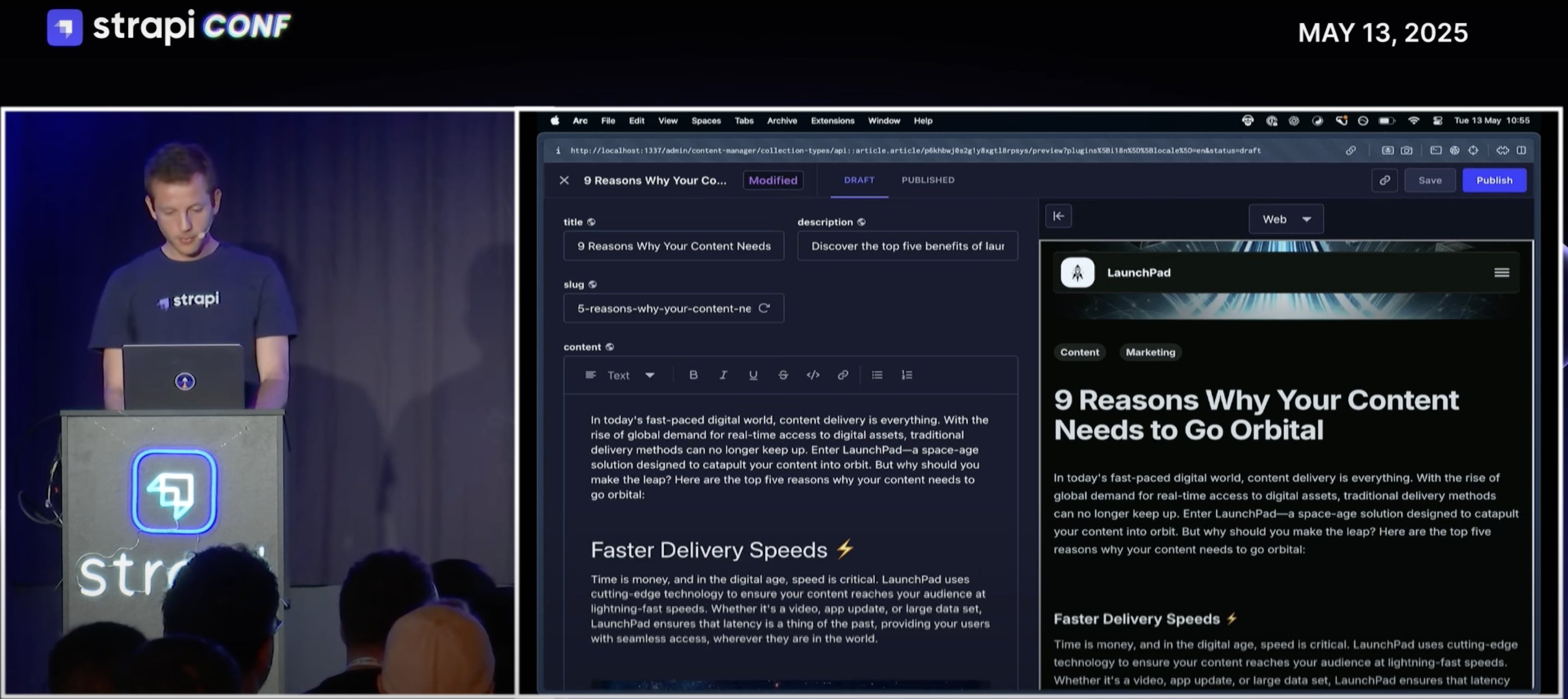Open the LaunchPad hamburger menu in the preview

coord(1502,273)
